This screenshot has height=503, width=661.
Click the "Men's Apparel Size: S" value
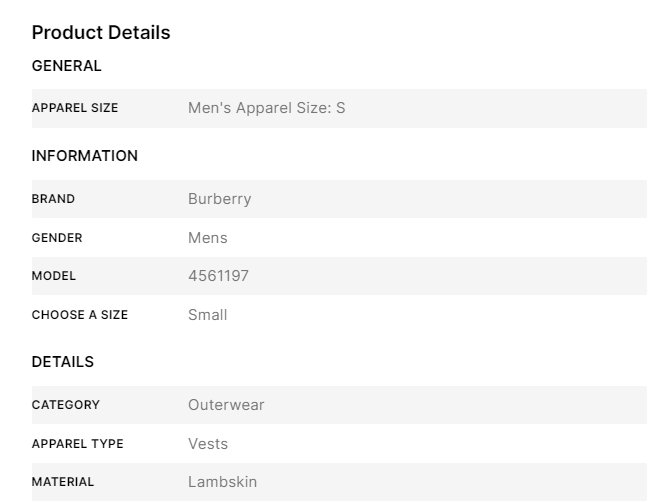(266, 108)
